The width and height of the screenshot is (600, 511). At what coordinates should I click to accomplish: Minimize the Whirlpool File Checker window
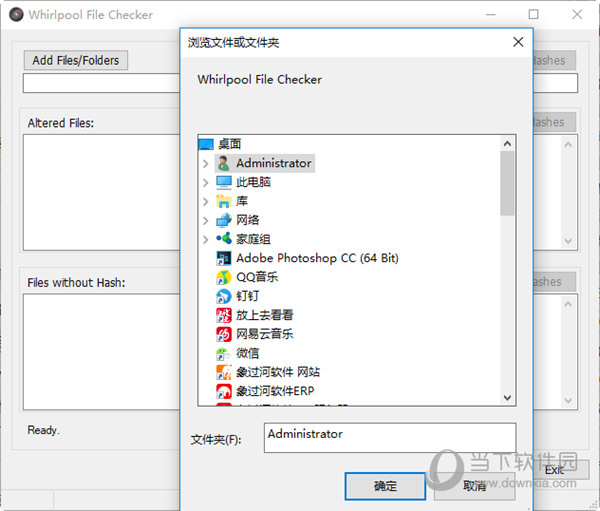coord(491,15)
